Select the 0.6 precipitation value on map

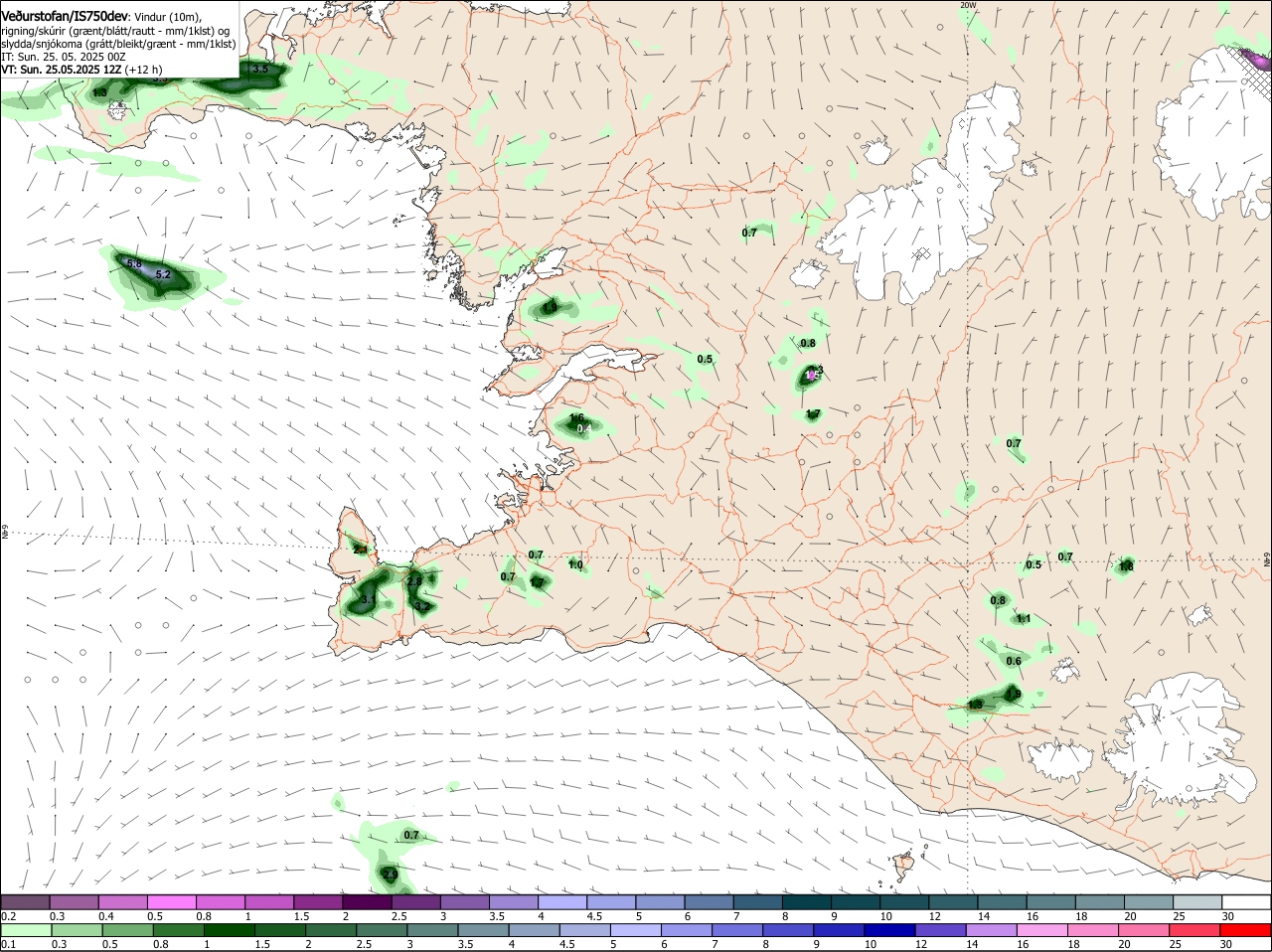[x=1014, y=661]
